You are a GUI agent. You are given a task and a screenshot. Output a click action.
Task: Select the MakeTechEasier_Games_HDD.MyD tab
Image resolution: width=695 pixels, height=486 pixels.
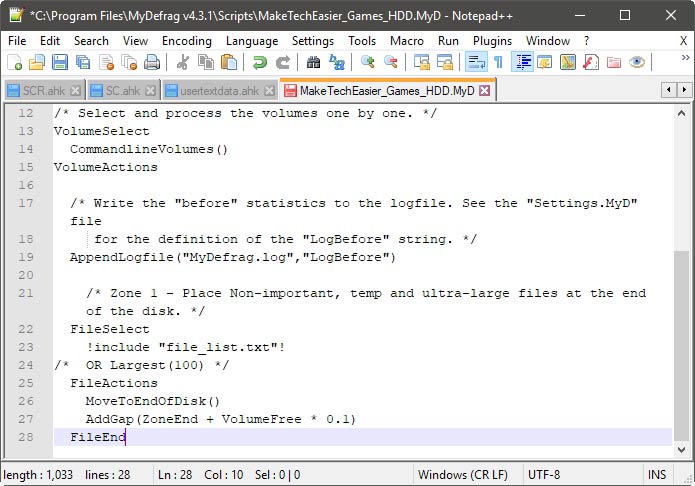tap(387, 90)
